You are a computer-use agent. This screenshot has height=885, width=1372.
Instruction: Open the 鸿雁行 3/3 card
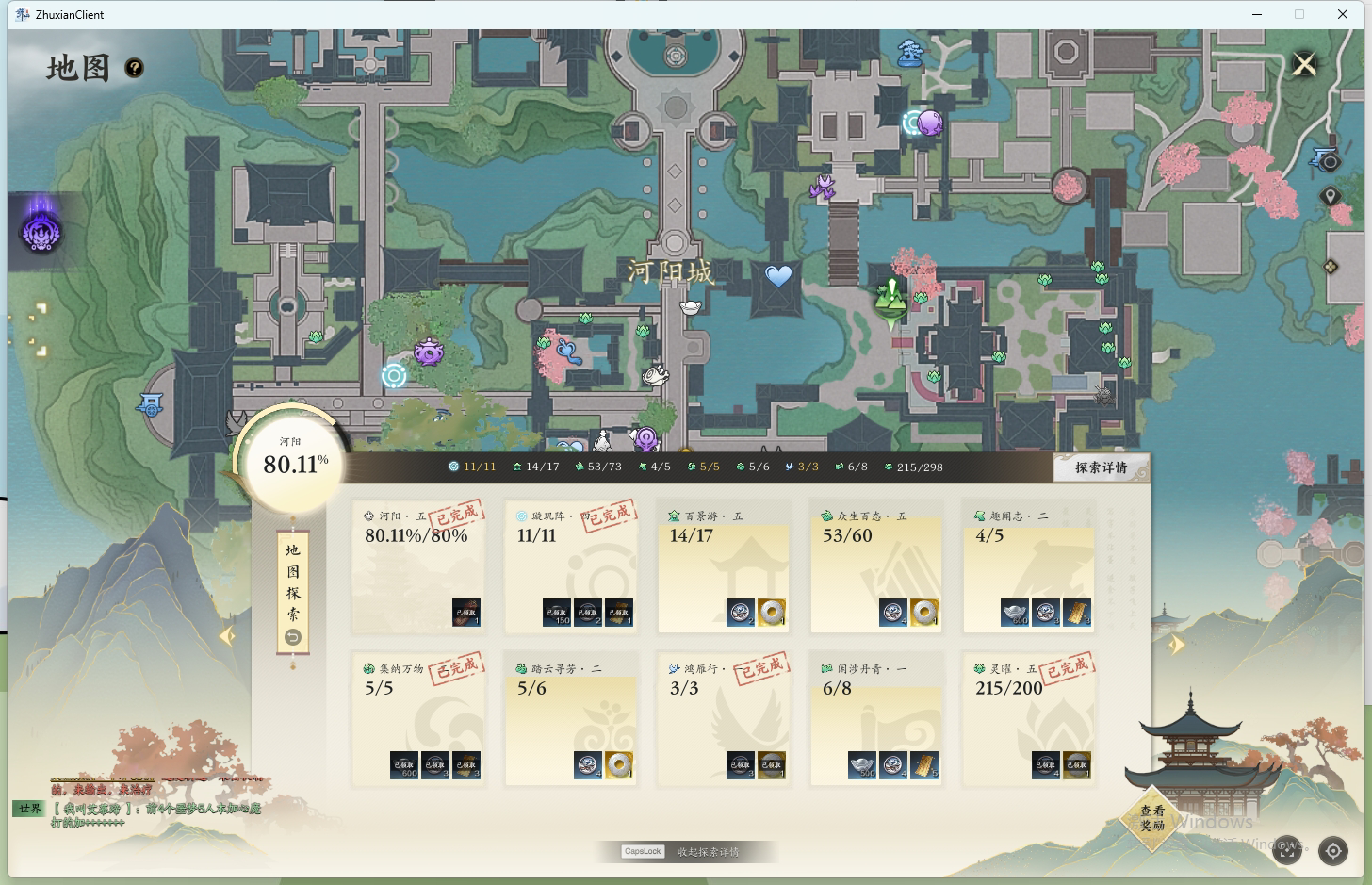coord(724,719)
